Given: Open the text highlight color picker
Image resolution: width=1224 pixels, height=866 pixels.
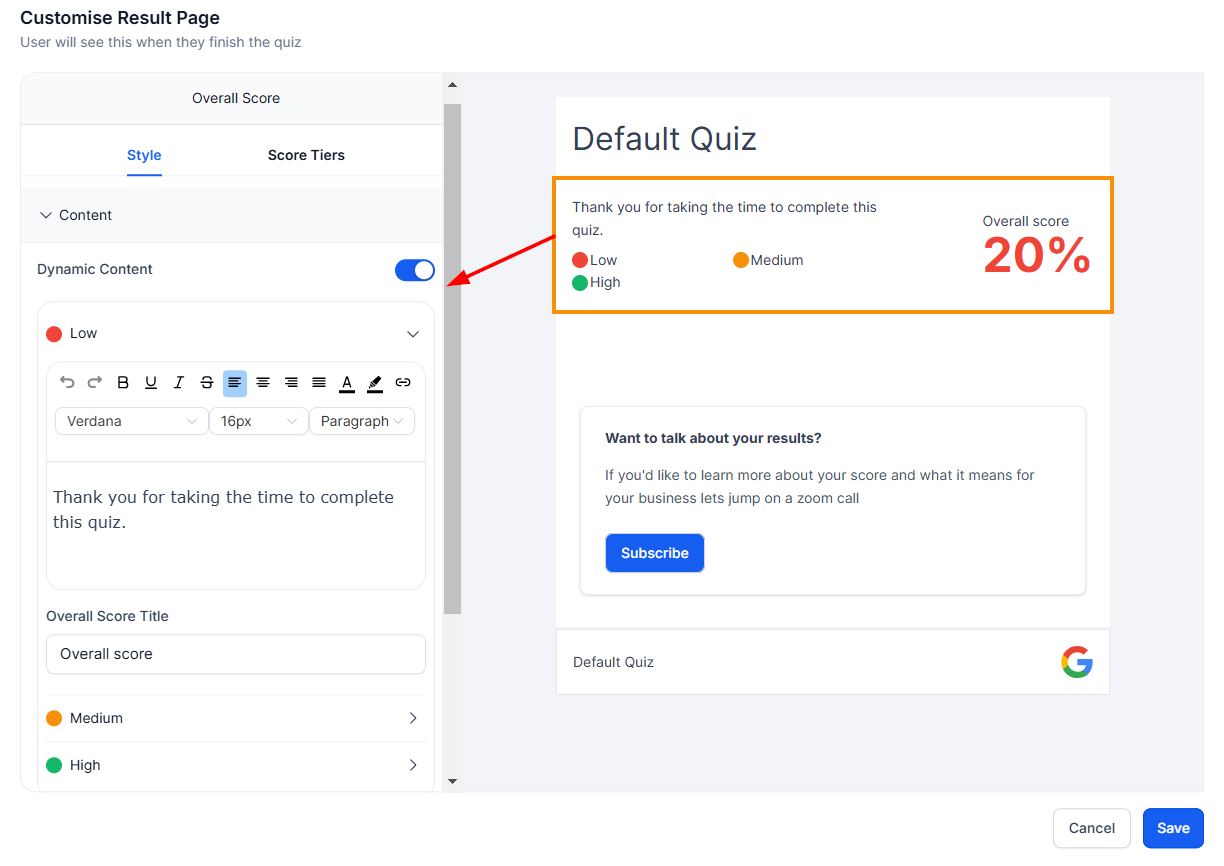Looking at the screenshot, I should point(375,382).
